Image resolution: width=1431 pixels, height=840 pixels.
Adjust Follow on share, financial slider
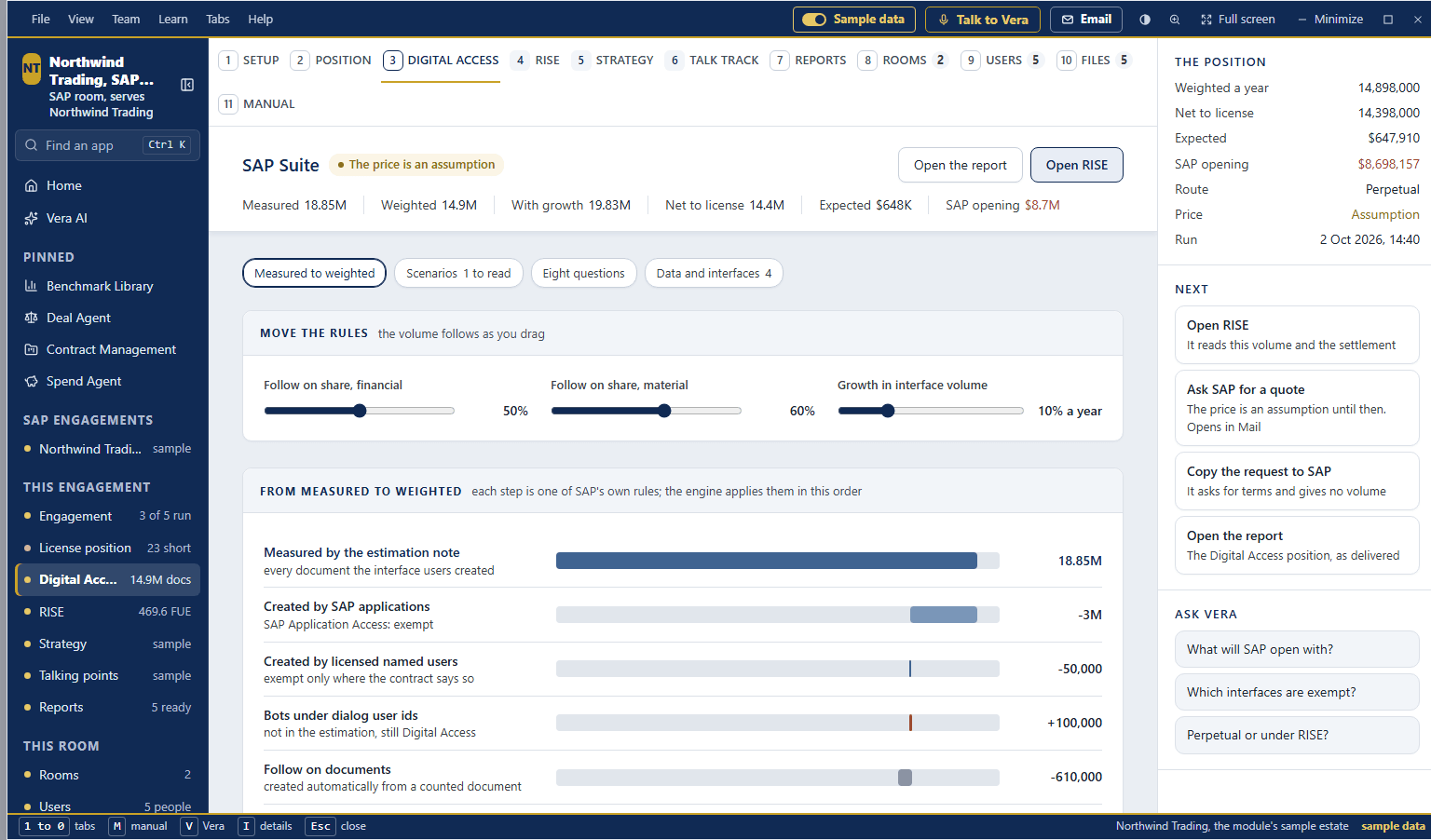pos(360,411)
